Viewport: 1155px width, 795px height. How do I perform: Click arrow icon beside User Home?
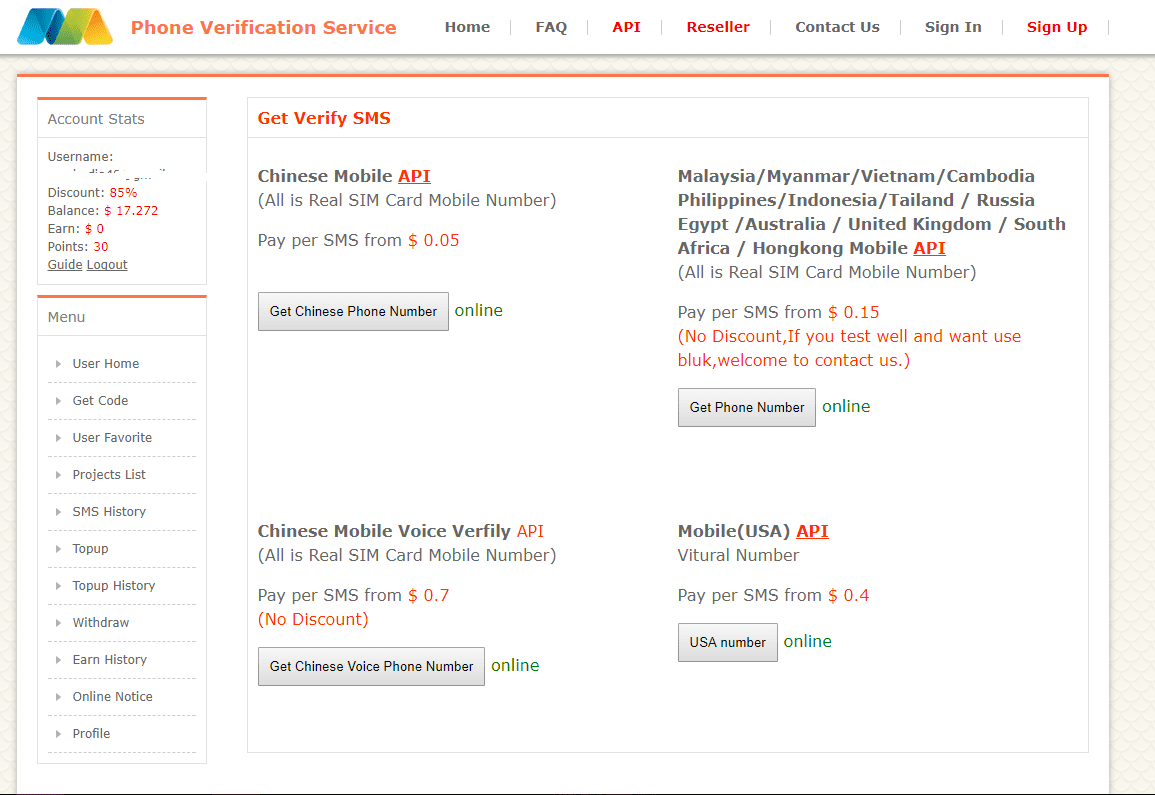(59, 364)
